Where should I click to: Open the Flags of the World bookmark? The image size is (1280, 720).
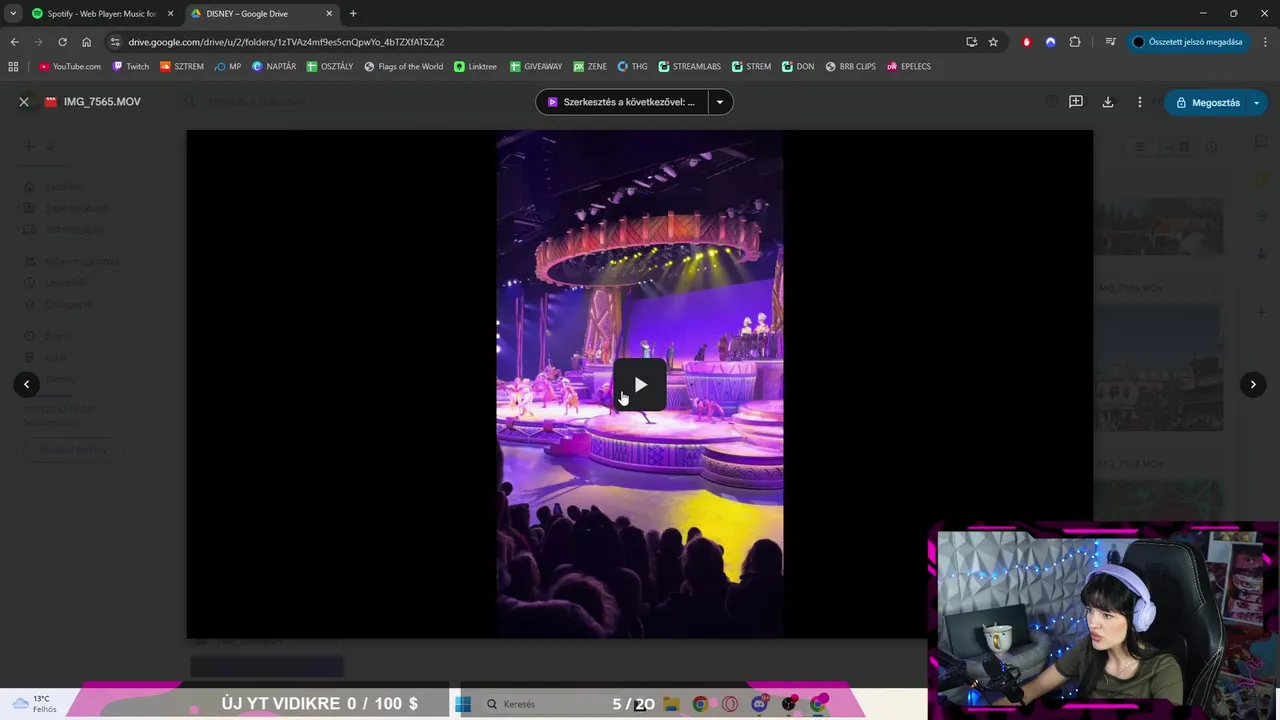(x=404, y=67)
